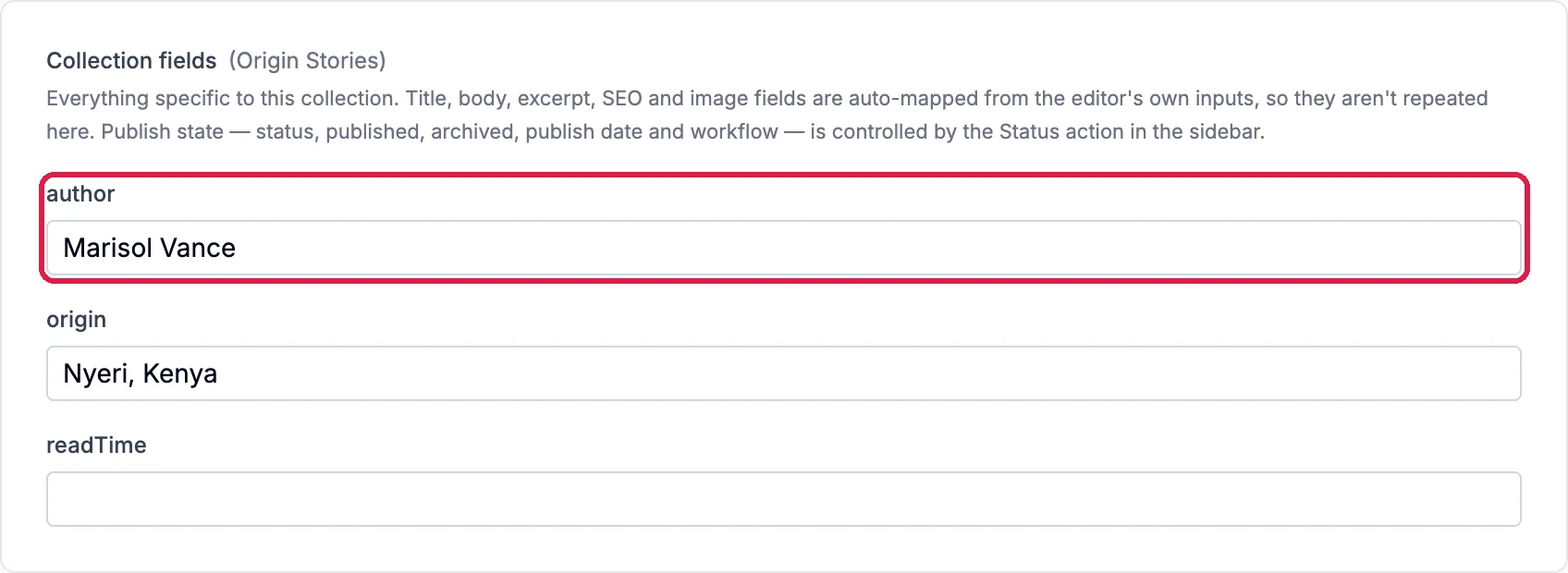Viewport: 1568px width, 573px height.
Task: Click the origin field label
Action: (77, 320)
